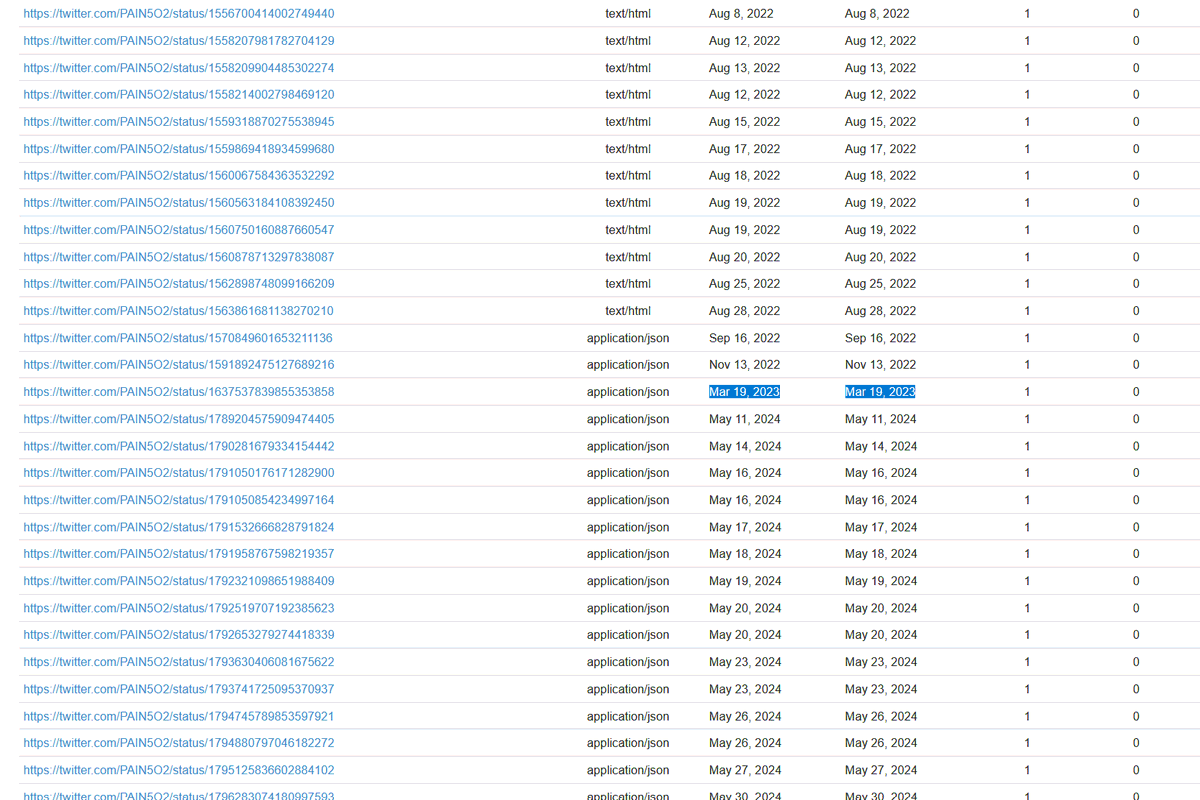
Task: Select application/json cell in the 1789204575909474405 row
Action: pyautogui.click(x=628, y=419)
